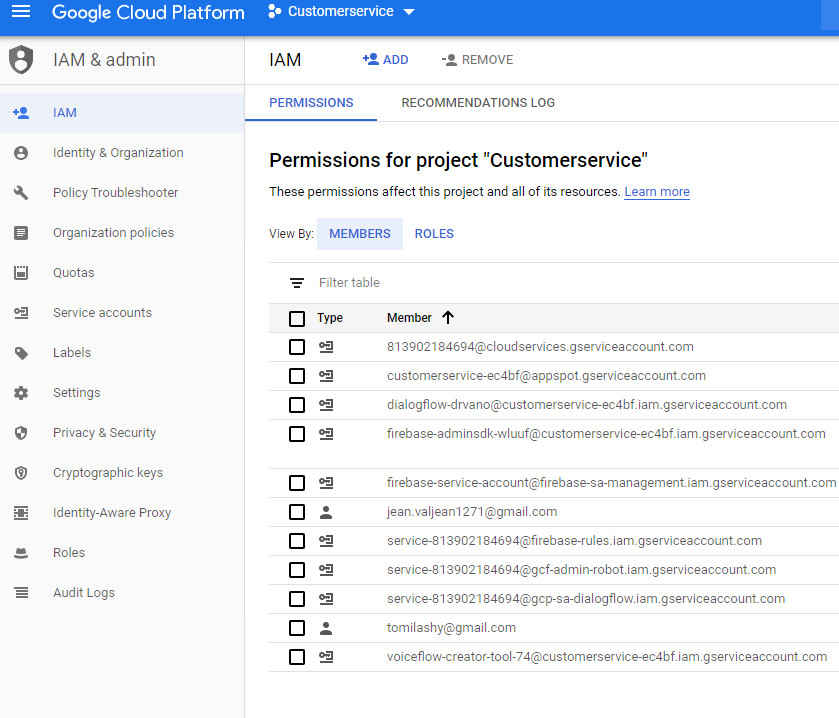Click service account icon for dialogflow-drvano row
Image resolution: width=839 pixels, height=718 pixels.
click(326, 404)
